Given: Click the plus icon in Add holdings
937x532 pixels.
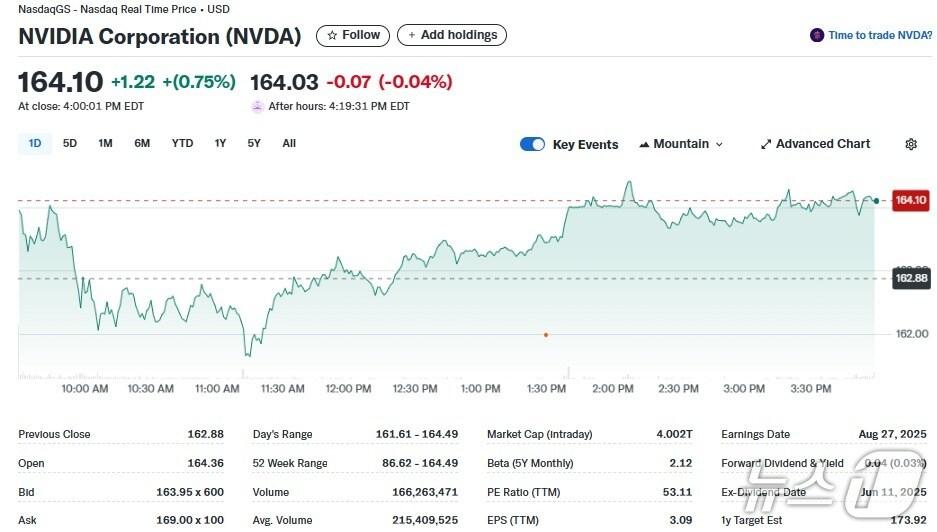Looking at the screenshot, I should point(410,35).
